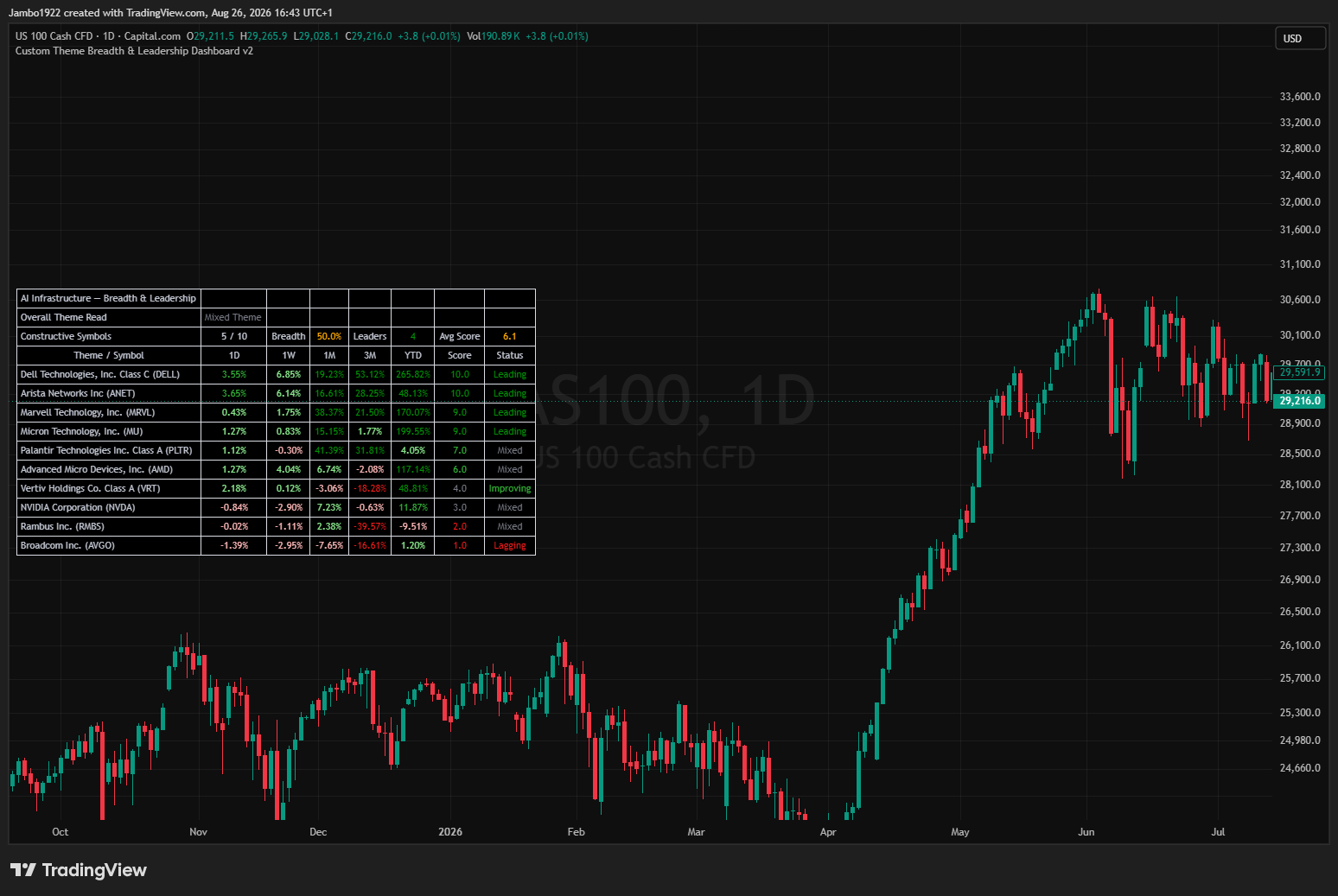Click the Vol 190.89 K volume readout
The image size is (1338, 896).
(494, 36)
